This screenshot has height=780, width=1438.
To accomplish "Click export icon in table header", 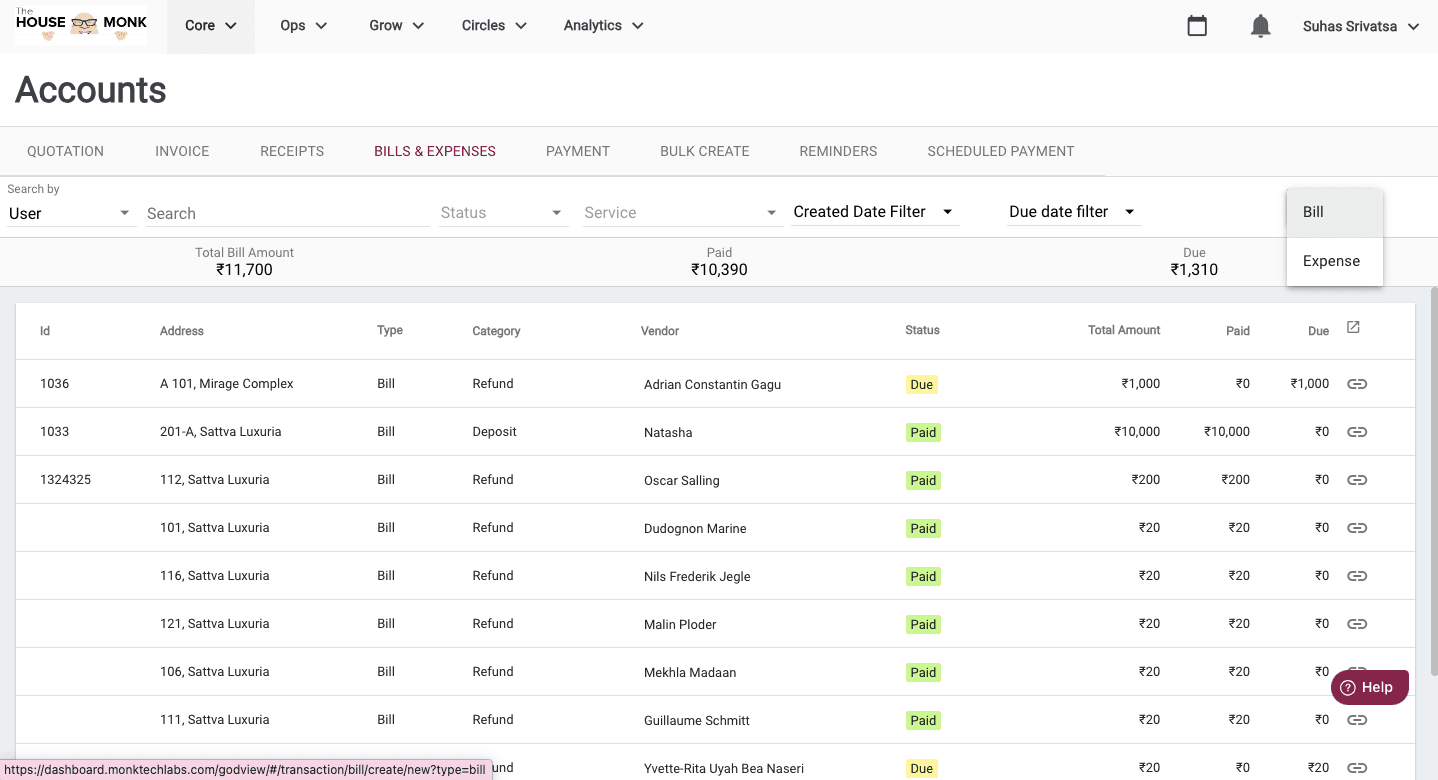I will click(1353, 327).
